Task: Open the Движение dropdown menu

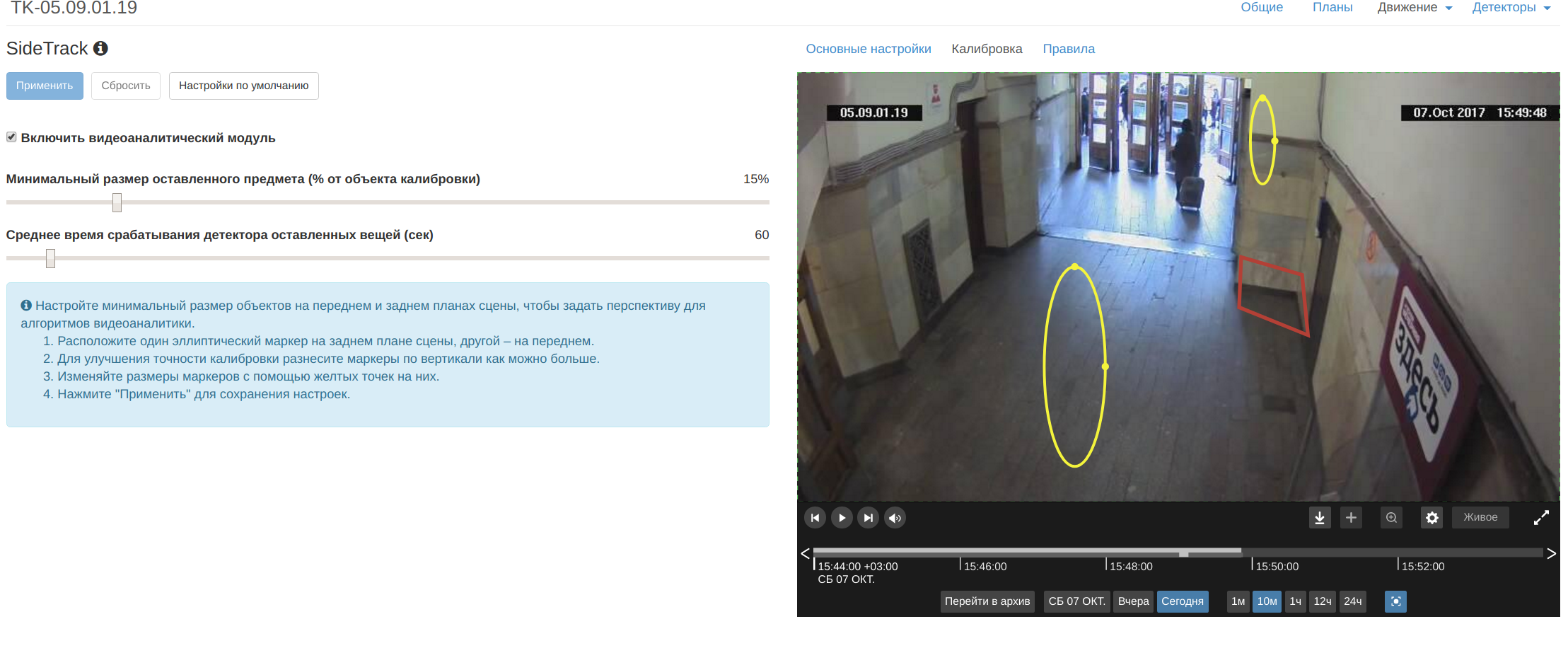Action: (1415, 8)
